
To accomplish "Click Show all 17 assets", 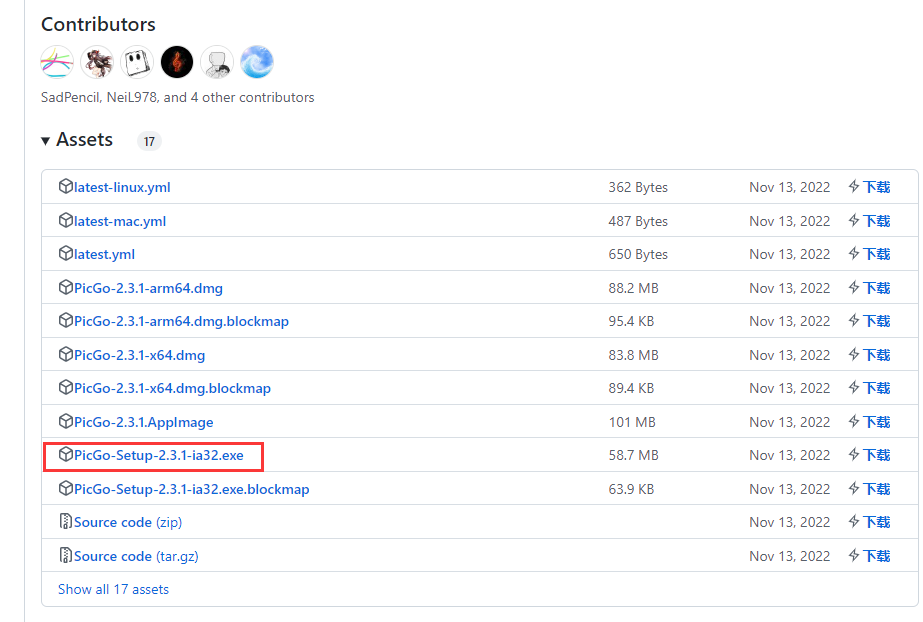I will point(113,590).
